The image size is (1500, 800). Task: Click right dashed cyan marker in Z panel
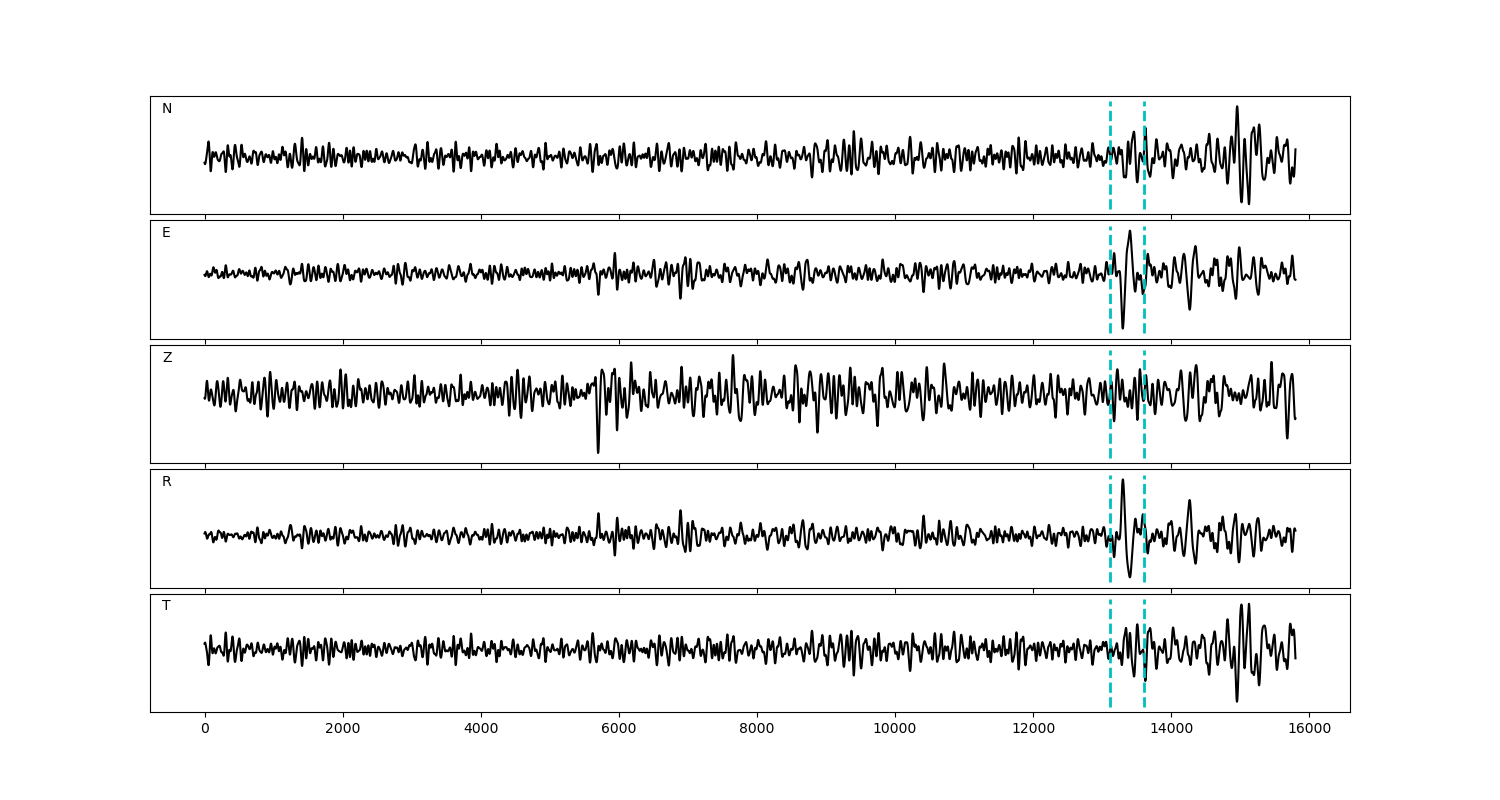pyautogui.click(x=1144, y=404)
